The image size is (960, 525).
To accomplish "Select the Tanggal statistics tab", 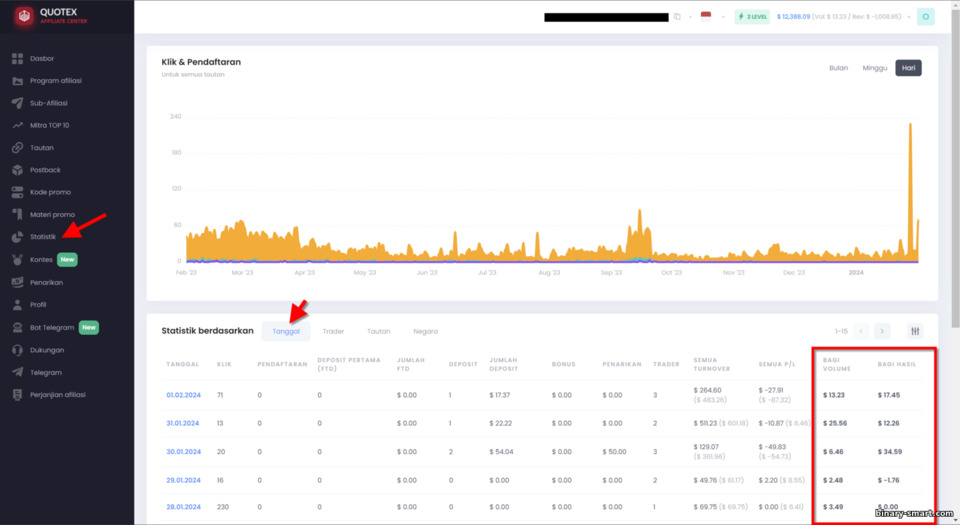I will click(x=286, y=331).
